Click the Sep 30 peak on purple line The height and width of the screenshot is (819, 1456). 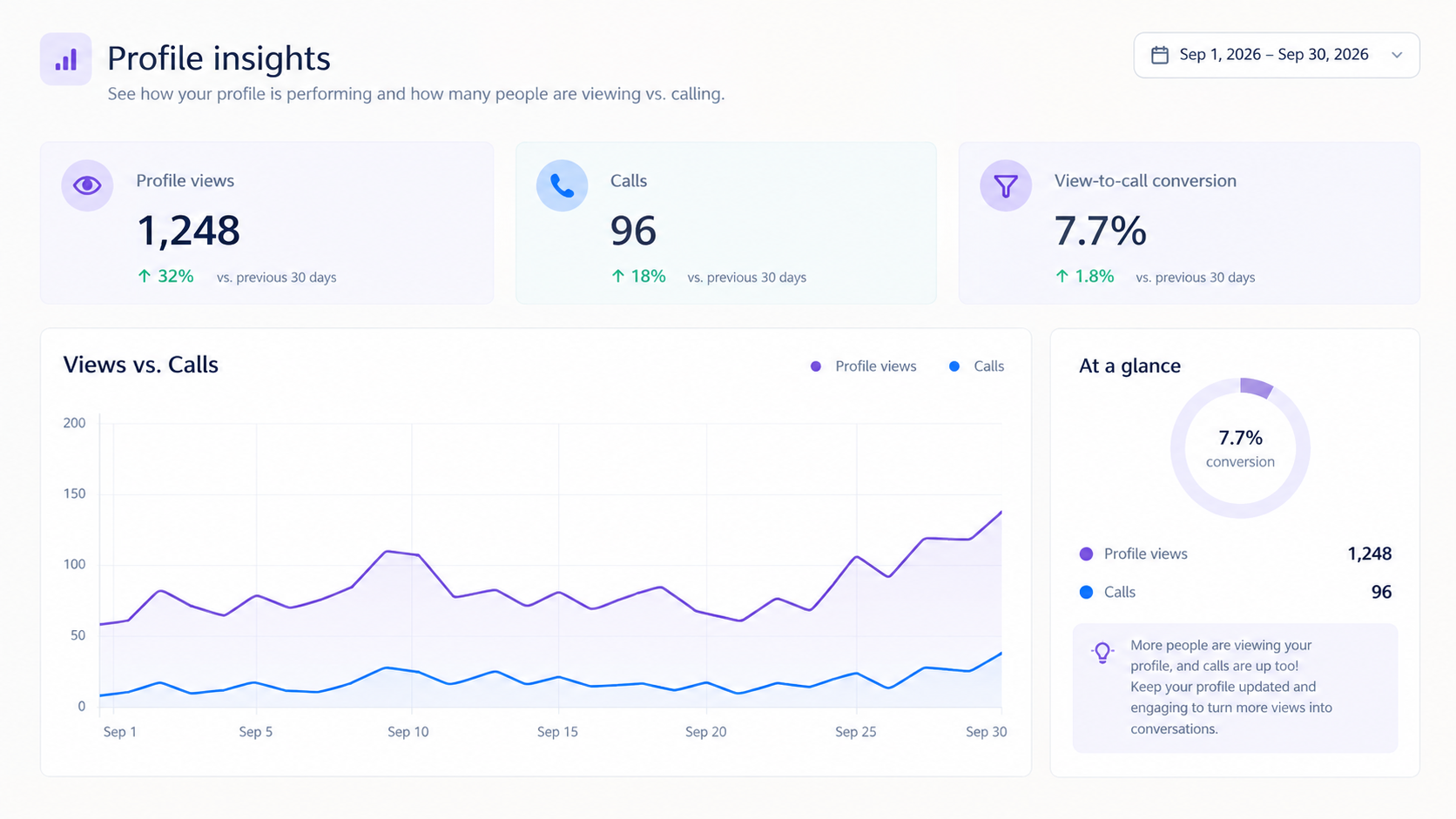(x=1001, y=512)
